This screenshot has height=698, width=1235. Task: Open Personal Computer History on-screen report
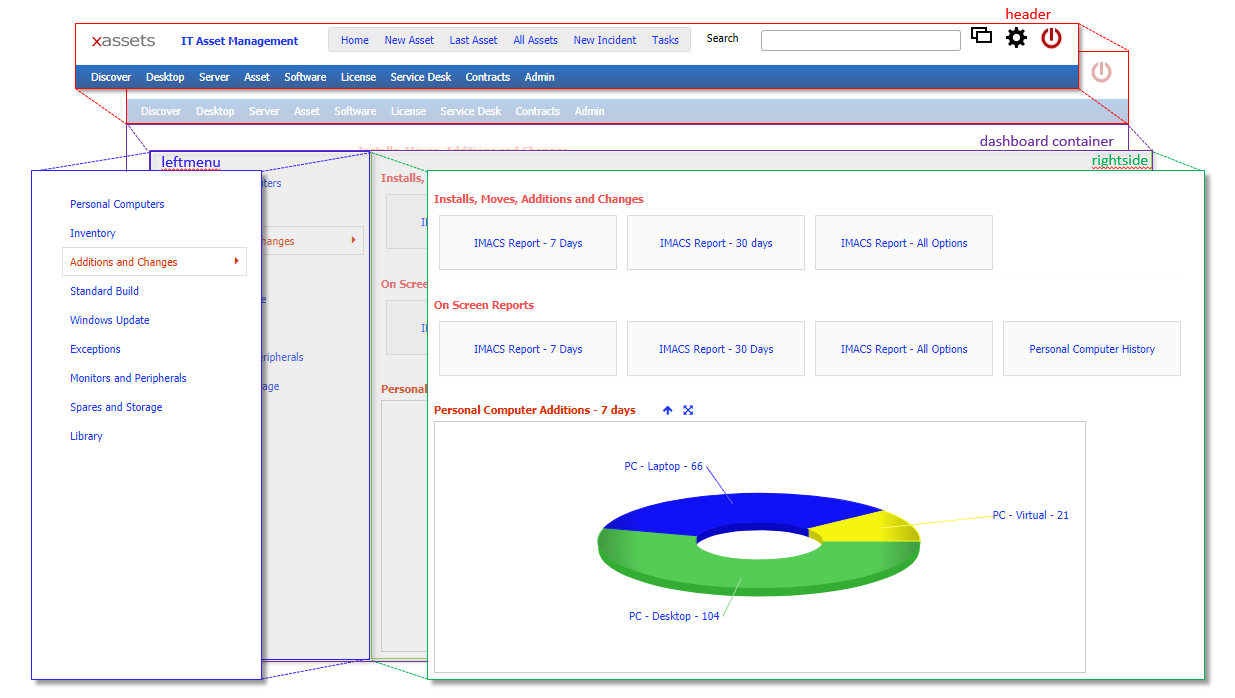pyautogui.click(x=1091, y=348)
